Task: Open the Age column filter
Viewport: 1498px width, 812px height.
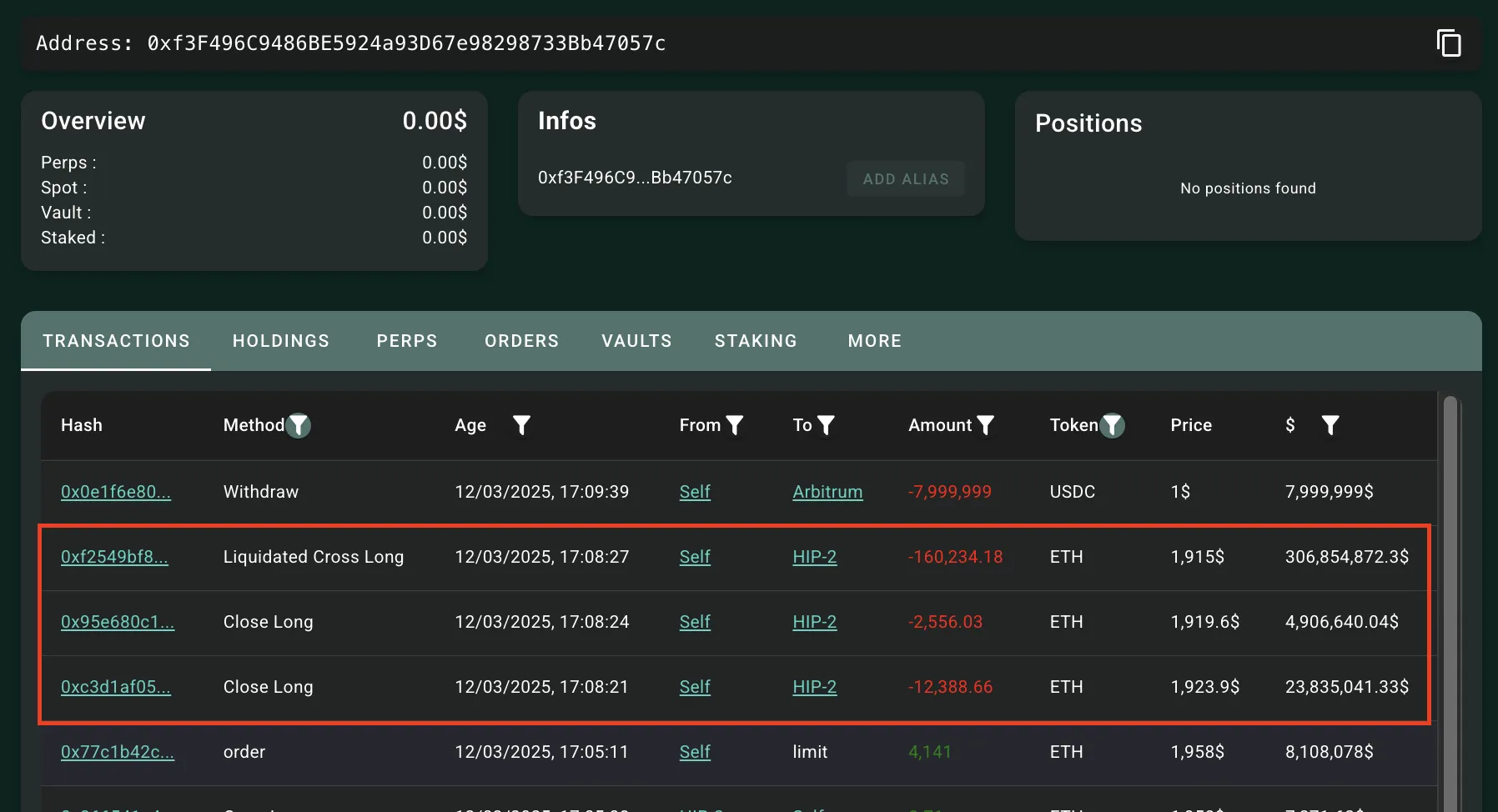Action: tap(521, 425)
